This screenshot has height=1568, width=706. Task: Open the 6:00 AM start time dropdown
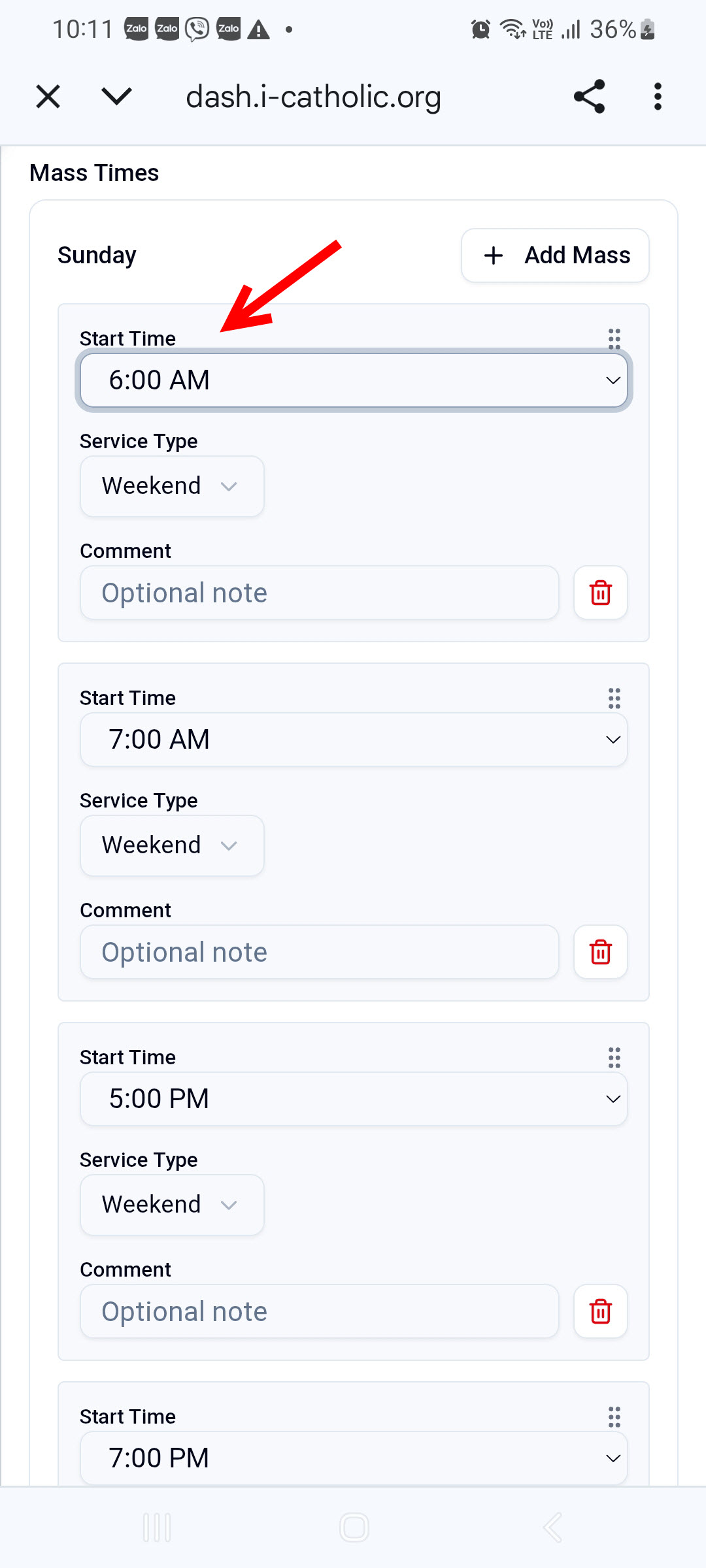pyautogui.click(x=354, y=380)
